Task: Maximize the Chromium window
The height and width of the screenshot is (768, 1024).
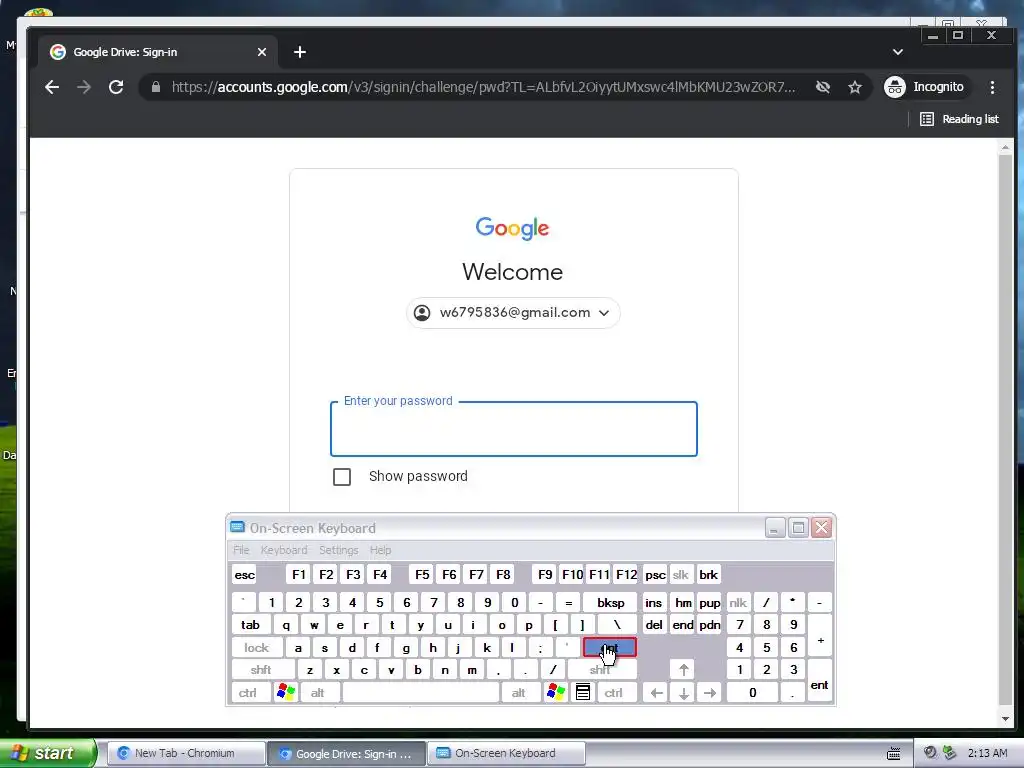Action: [958, 36]
